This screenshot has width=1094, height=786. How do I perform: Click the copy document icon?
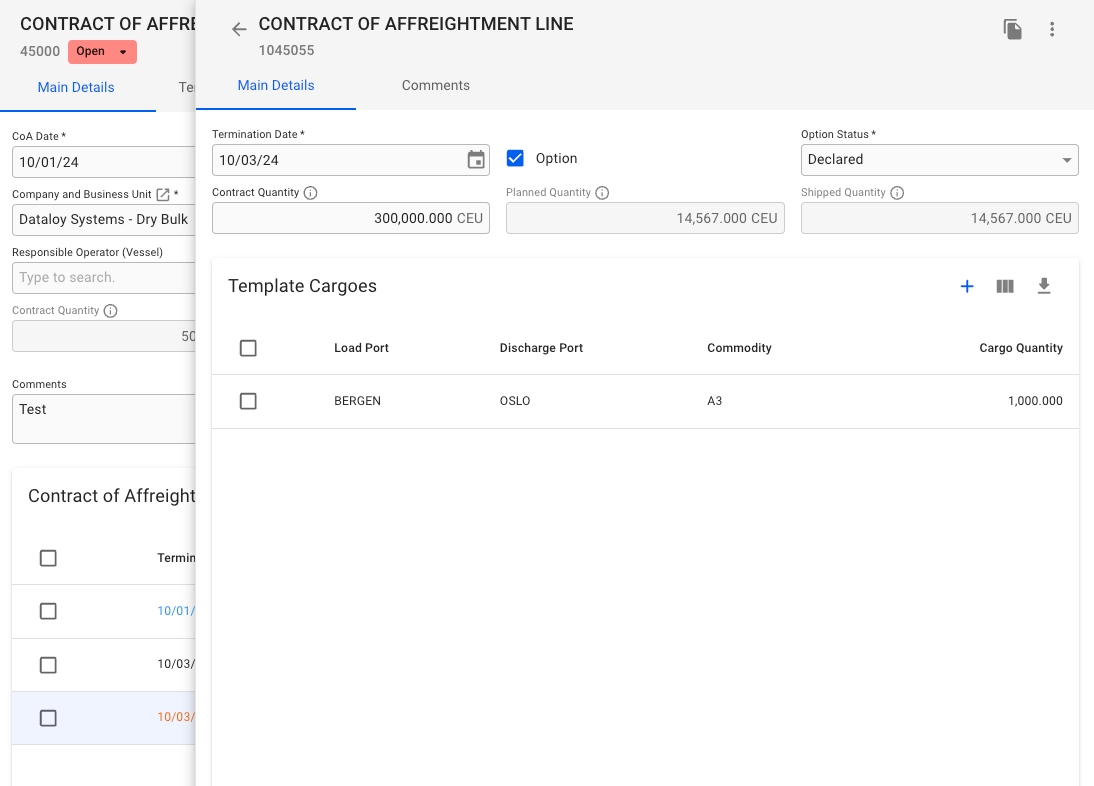click(1013, 29)
